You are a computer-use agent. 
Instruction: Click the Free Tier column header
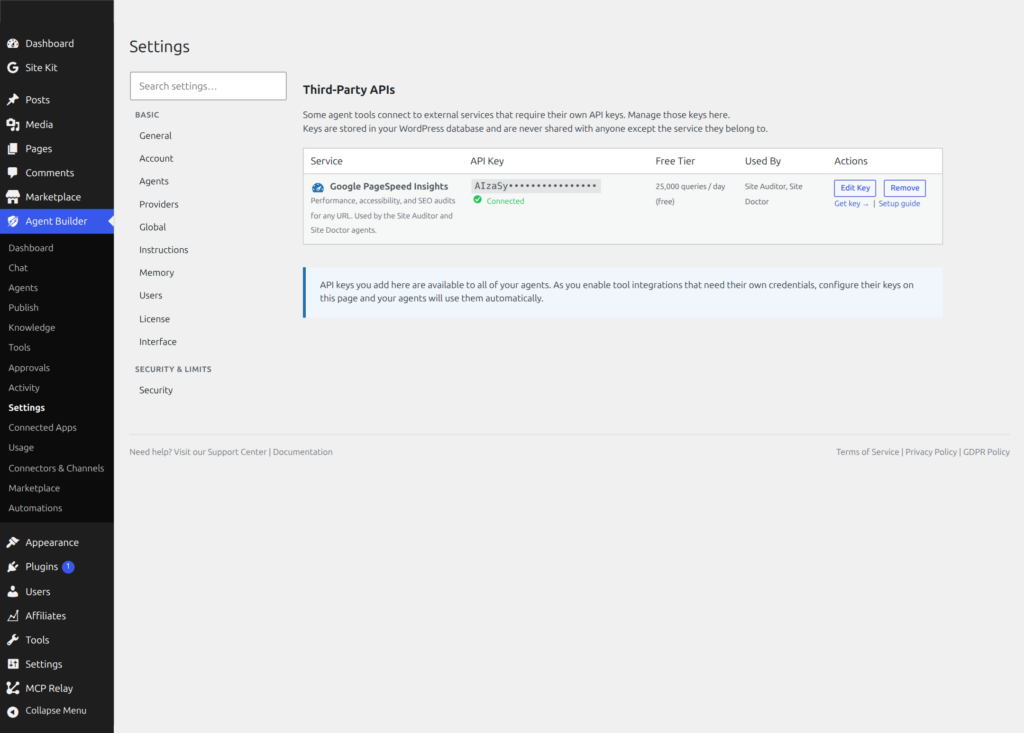coord(675,161)
